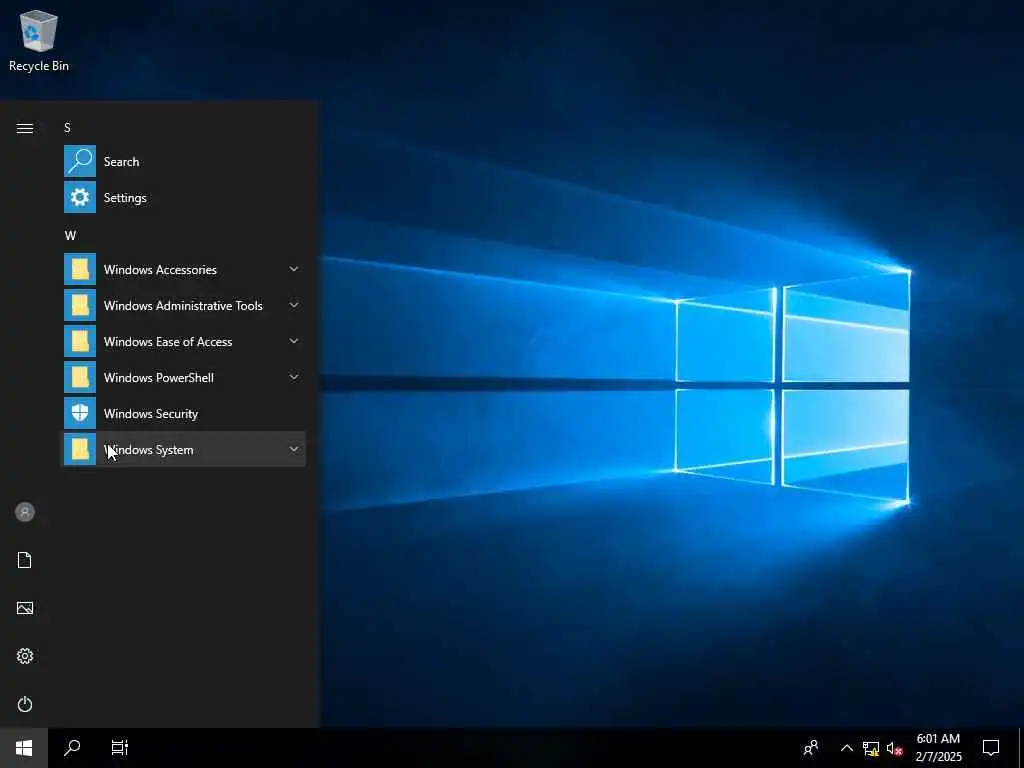Expand Windows Accessories chevron
Image resolution: width=1024 pixels, height=768 pixels.
294,269
